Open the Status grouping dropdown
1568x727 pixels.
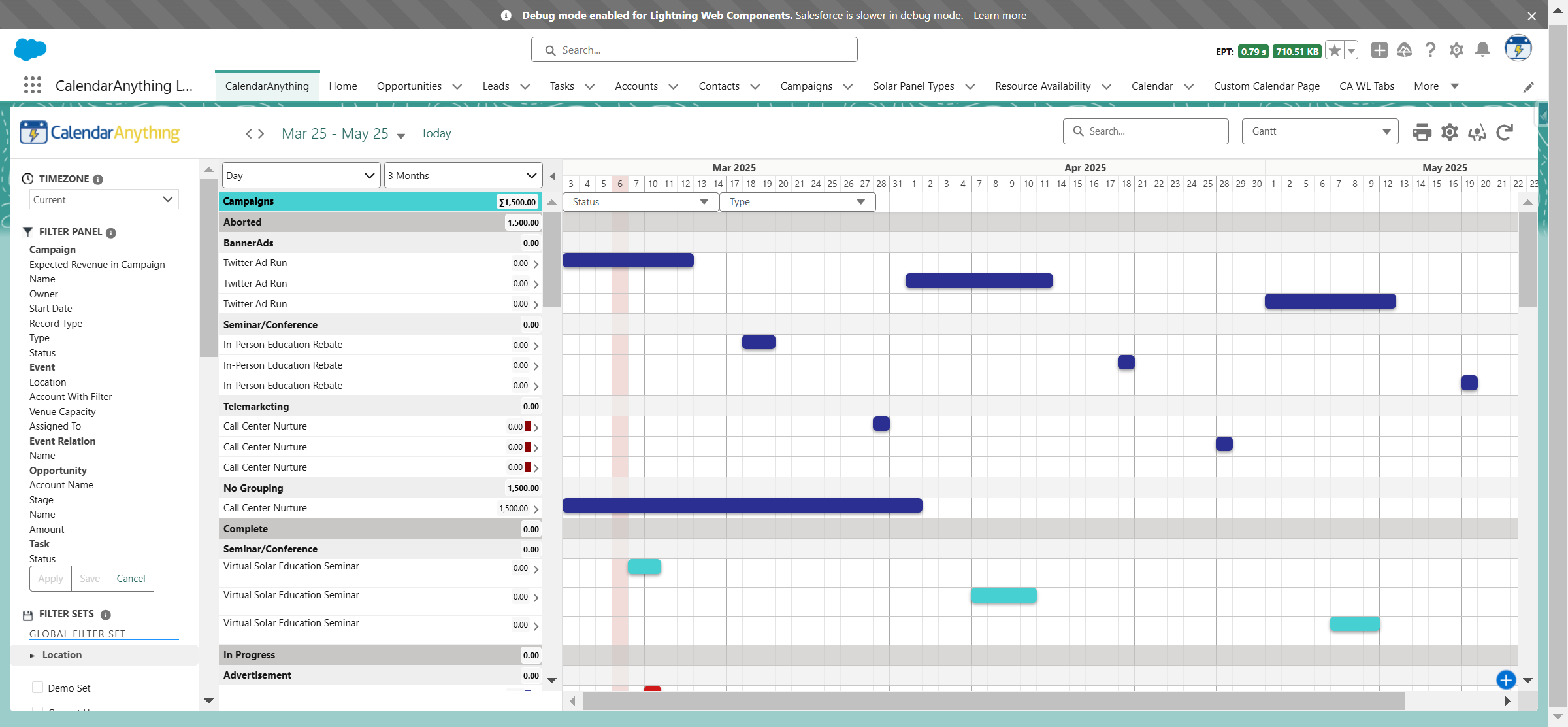tap(640, 202)
